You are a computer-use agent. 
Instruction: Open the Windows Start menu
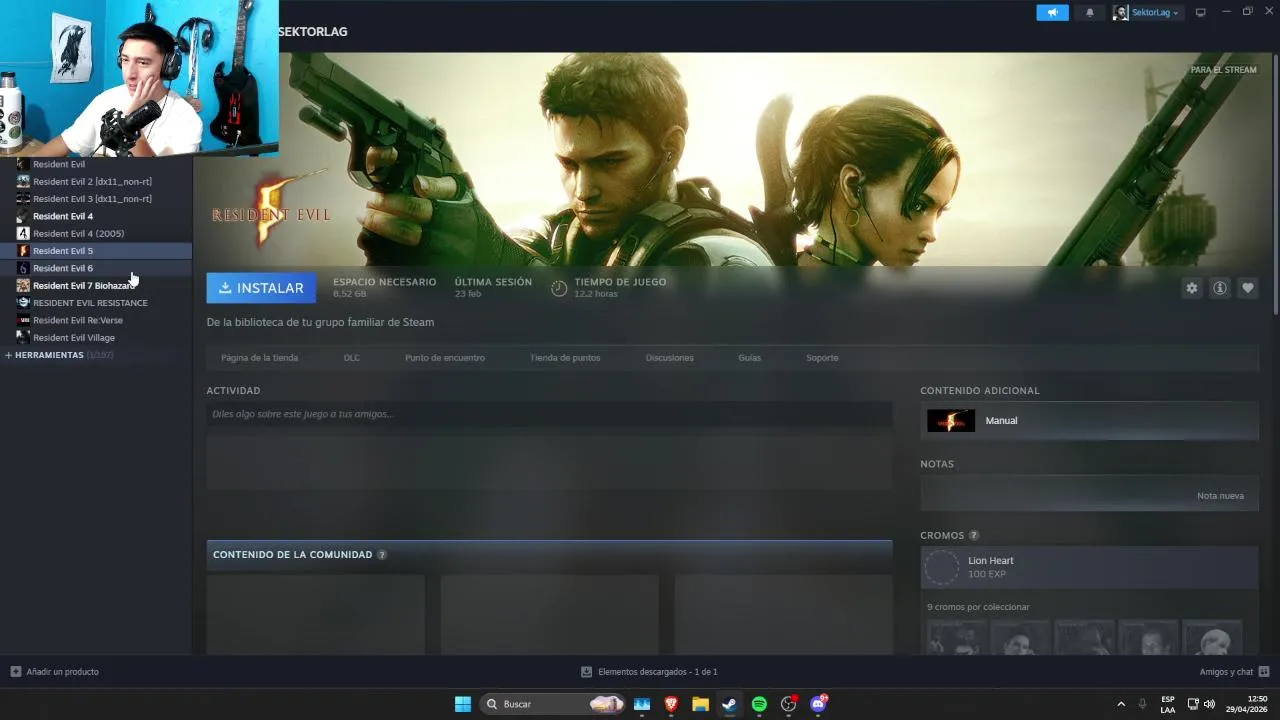click(x=463, y=704)
